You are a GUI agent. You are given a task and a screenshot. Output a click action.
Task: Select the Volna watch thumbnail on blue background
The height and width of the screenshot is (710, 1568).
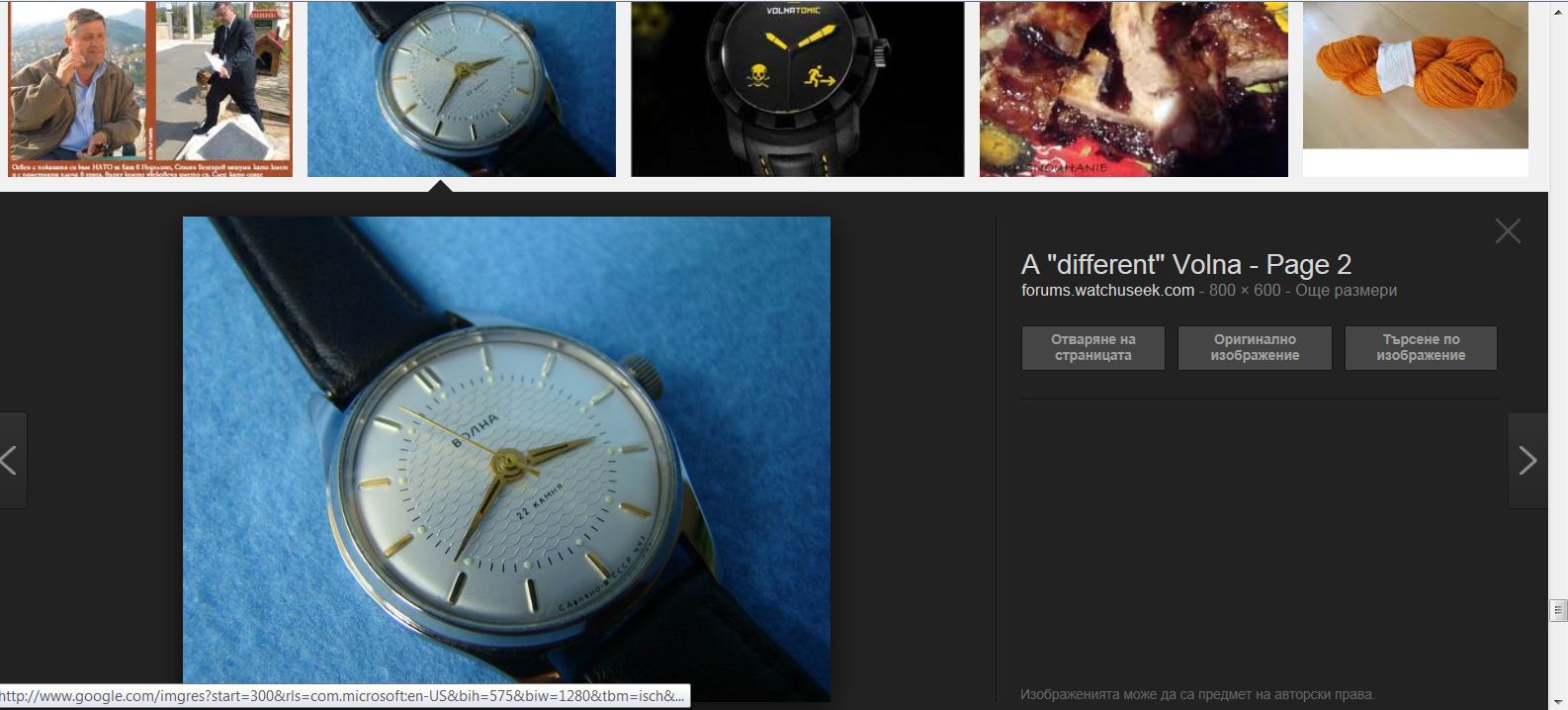[x=462, y=89]
